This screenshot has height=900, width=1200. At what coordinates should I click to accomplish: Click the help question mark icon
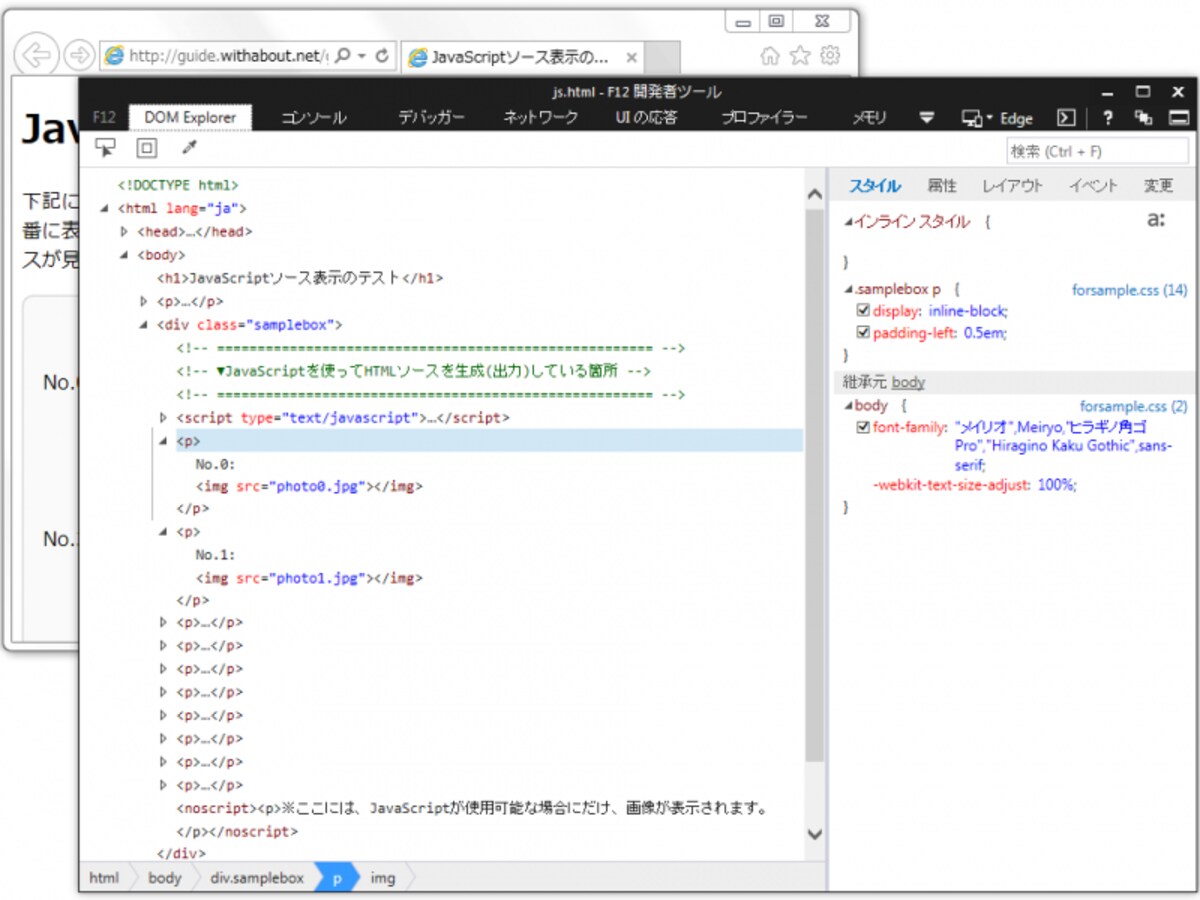tap(1108, 118)
